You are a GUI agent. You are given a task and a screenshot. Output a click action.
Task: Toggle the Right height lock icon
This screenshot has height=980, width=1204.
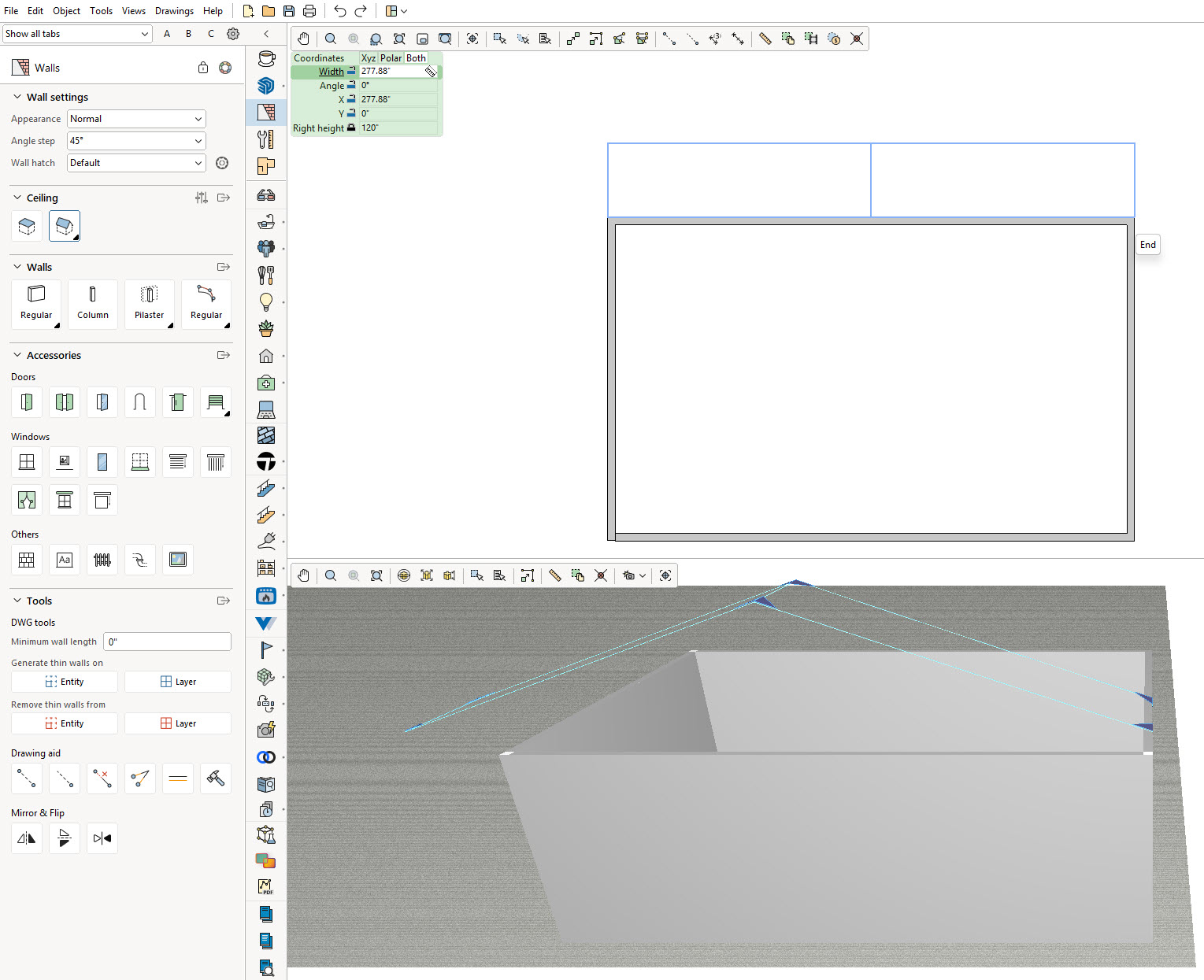351,128
